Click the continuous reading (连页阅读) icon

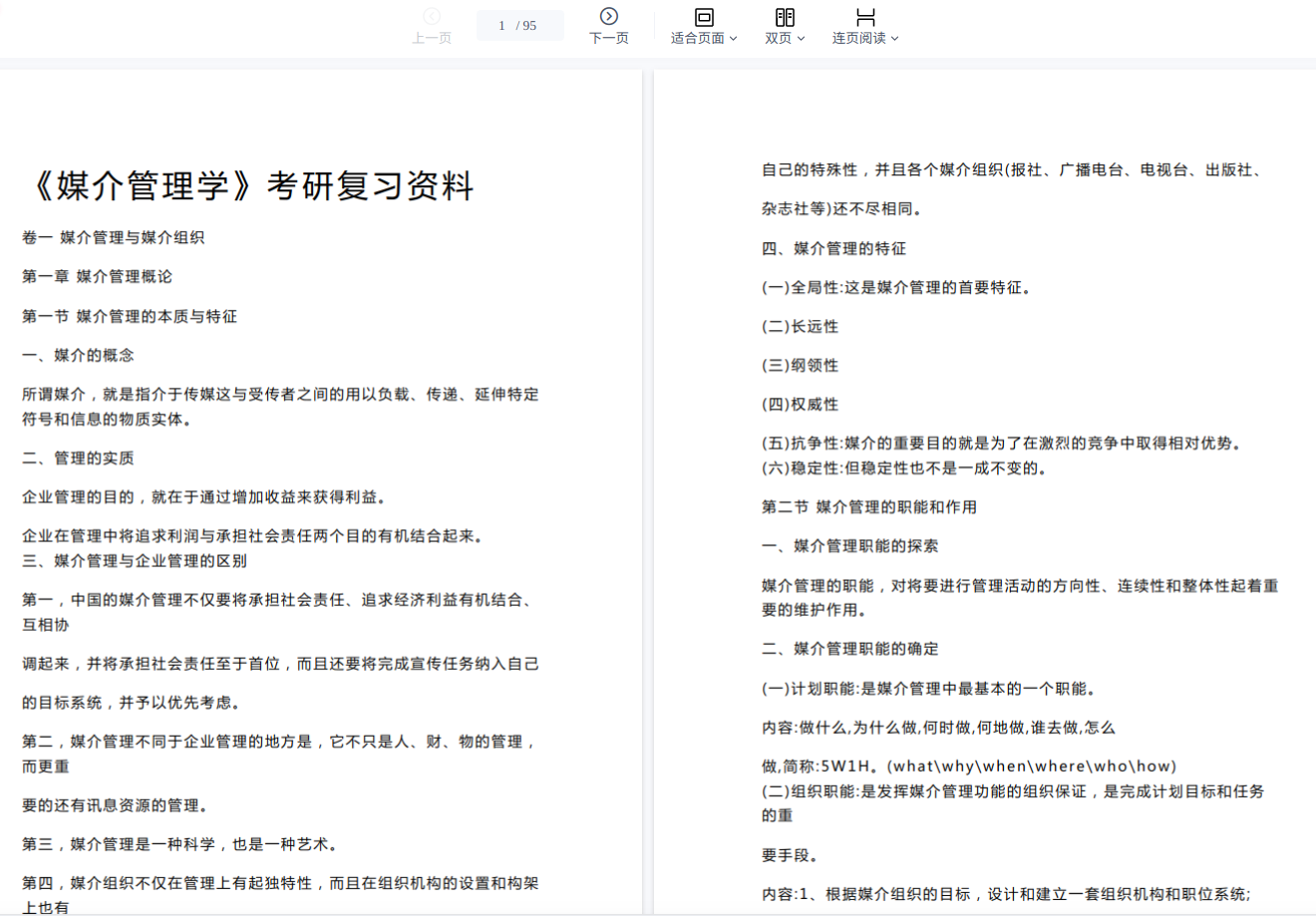point(865,16)
